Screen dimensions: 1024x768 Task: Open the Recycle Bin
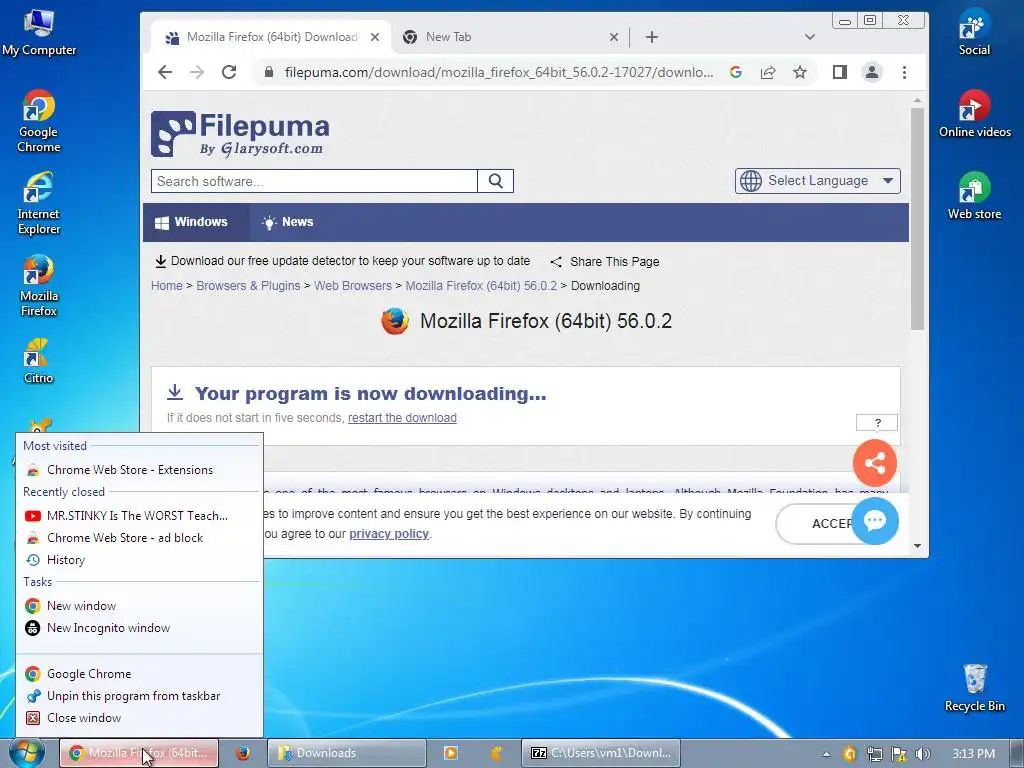[974, 688]
